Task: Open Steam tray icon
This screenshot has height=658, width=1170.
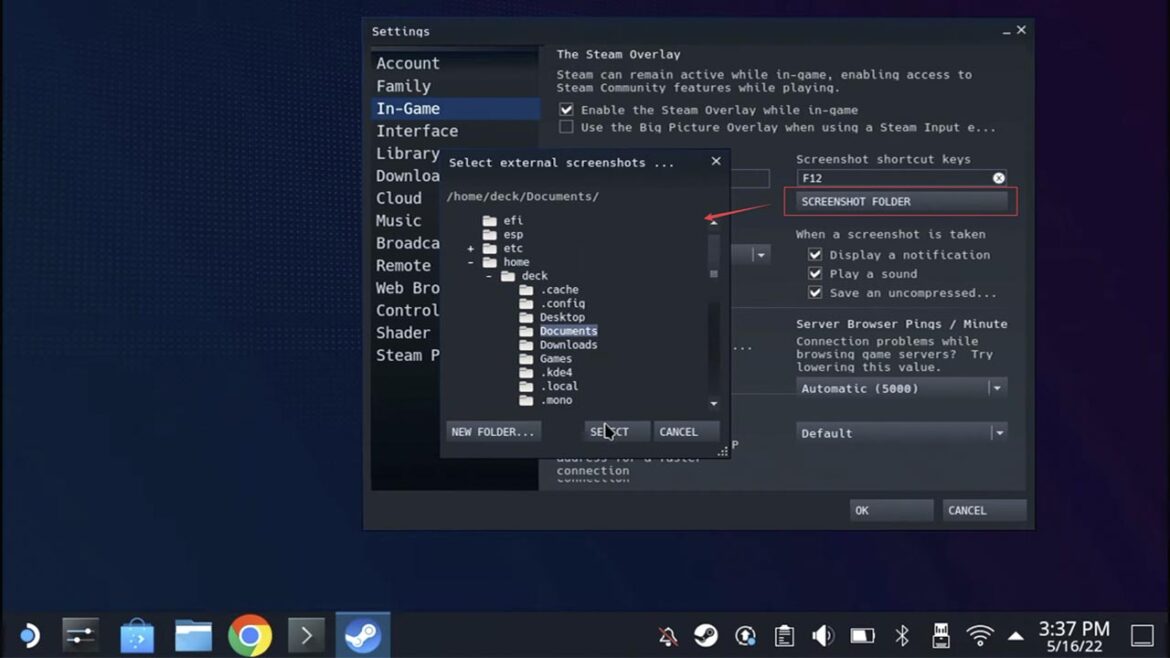Action: (706, 636)
